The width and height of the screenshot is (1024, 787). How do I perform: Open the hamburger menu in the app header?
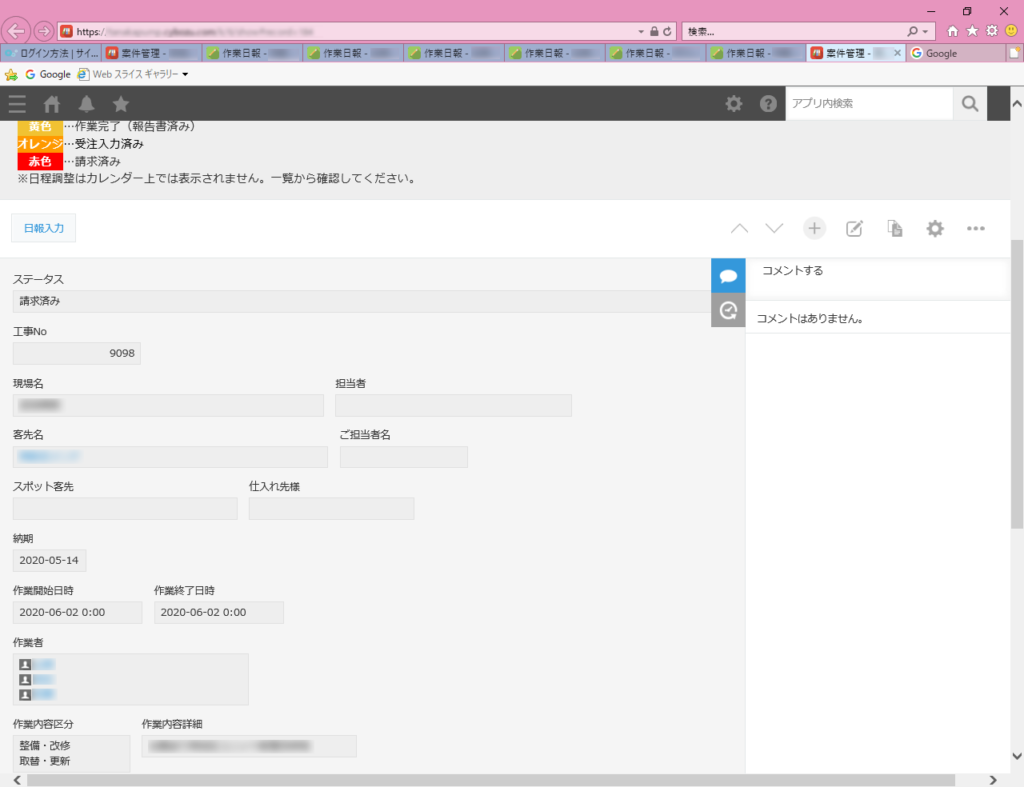[x=17, y=104]
